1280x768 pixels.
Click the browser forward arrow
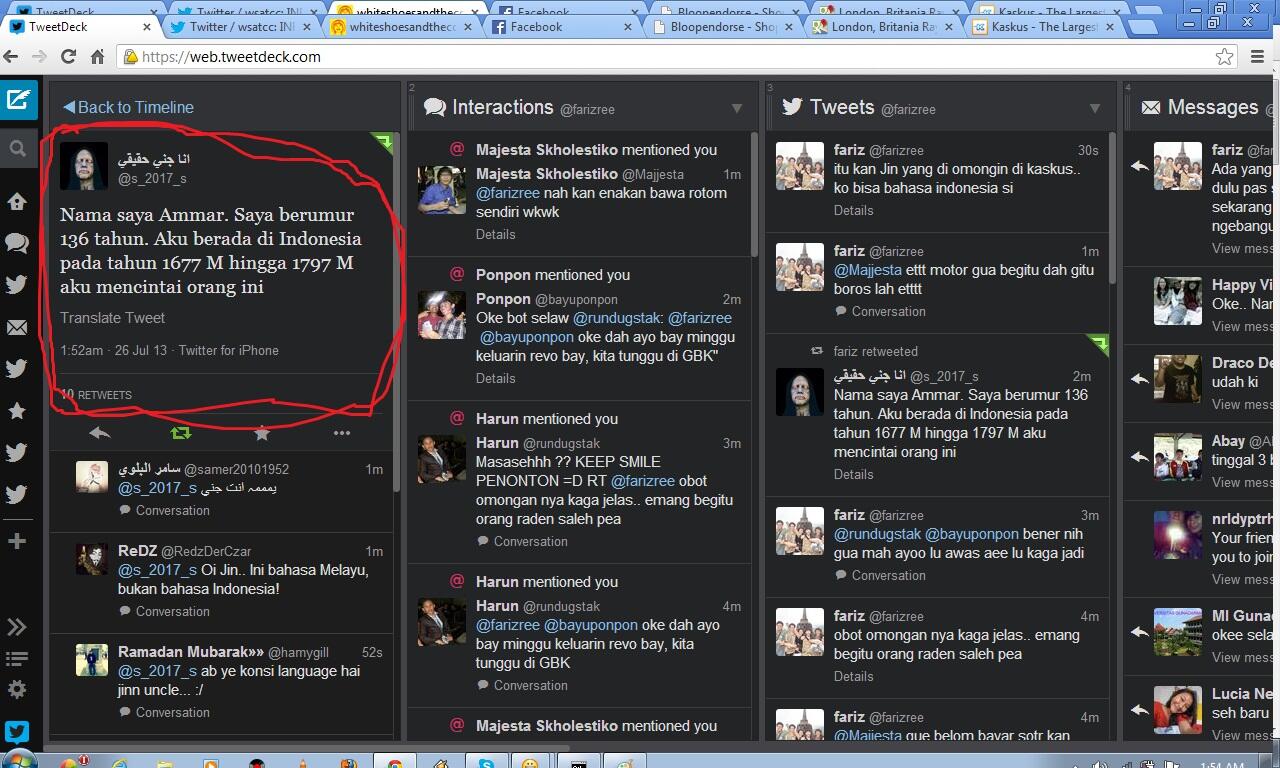point(40,57)
